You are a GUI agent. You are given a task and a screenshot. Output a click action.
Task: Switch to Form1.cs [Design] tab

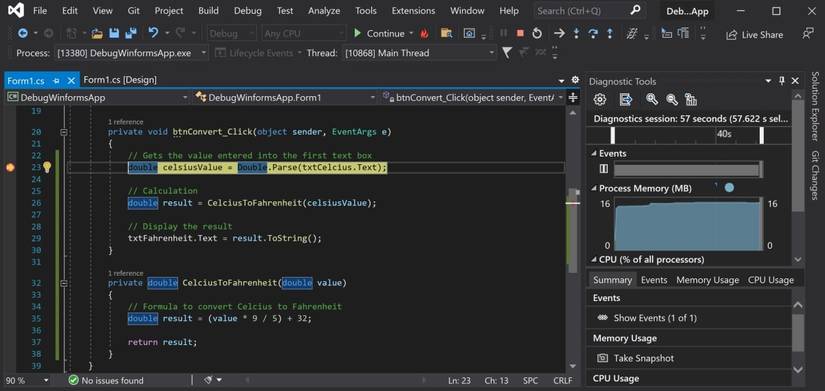click(120, 80)
